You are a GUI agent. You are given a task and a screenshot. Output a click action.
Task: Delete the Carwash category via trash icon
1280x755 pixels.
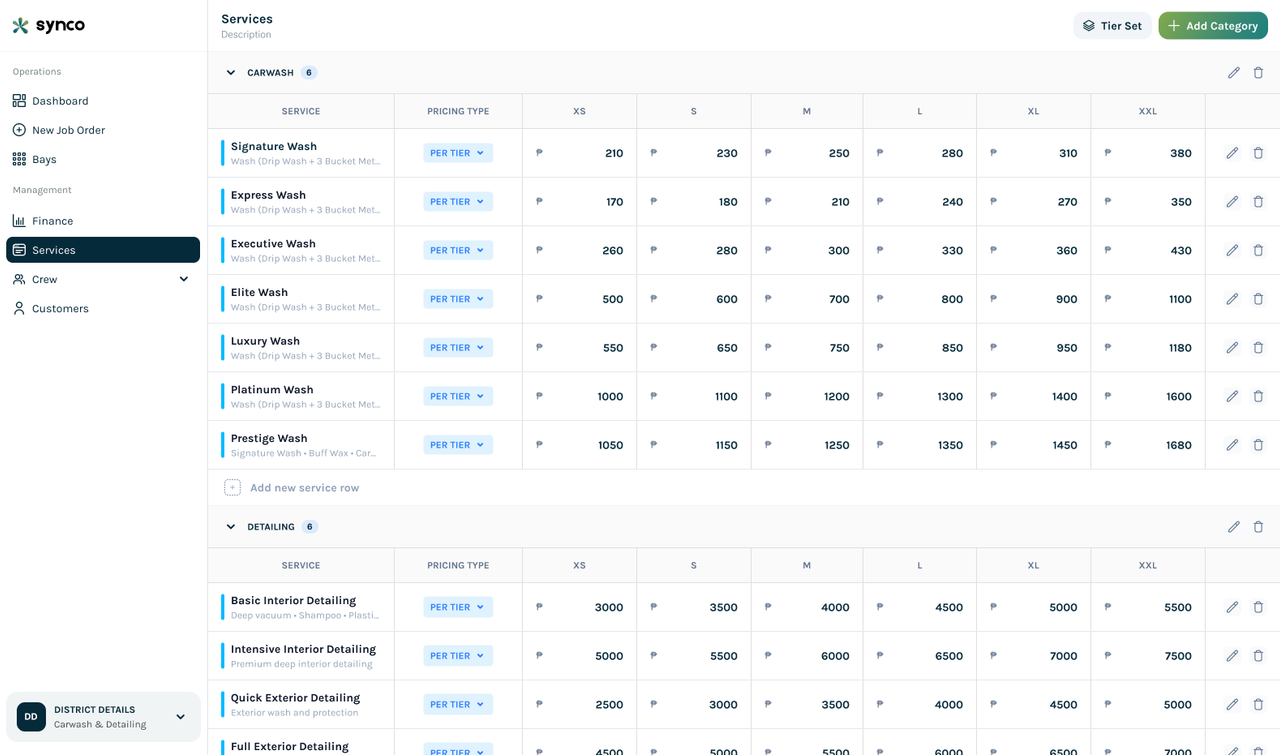pyautogui.click(x=1258, y=73)
